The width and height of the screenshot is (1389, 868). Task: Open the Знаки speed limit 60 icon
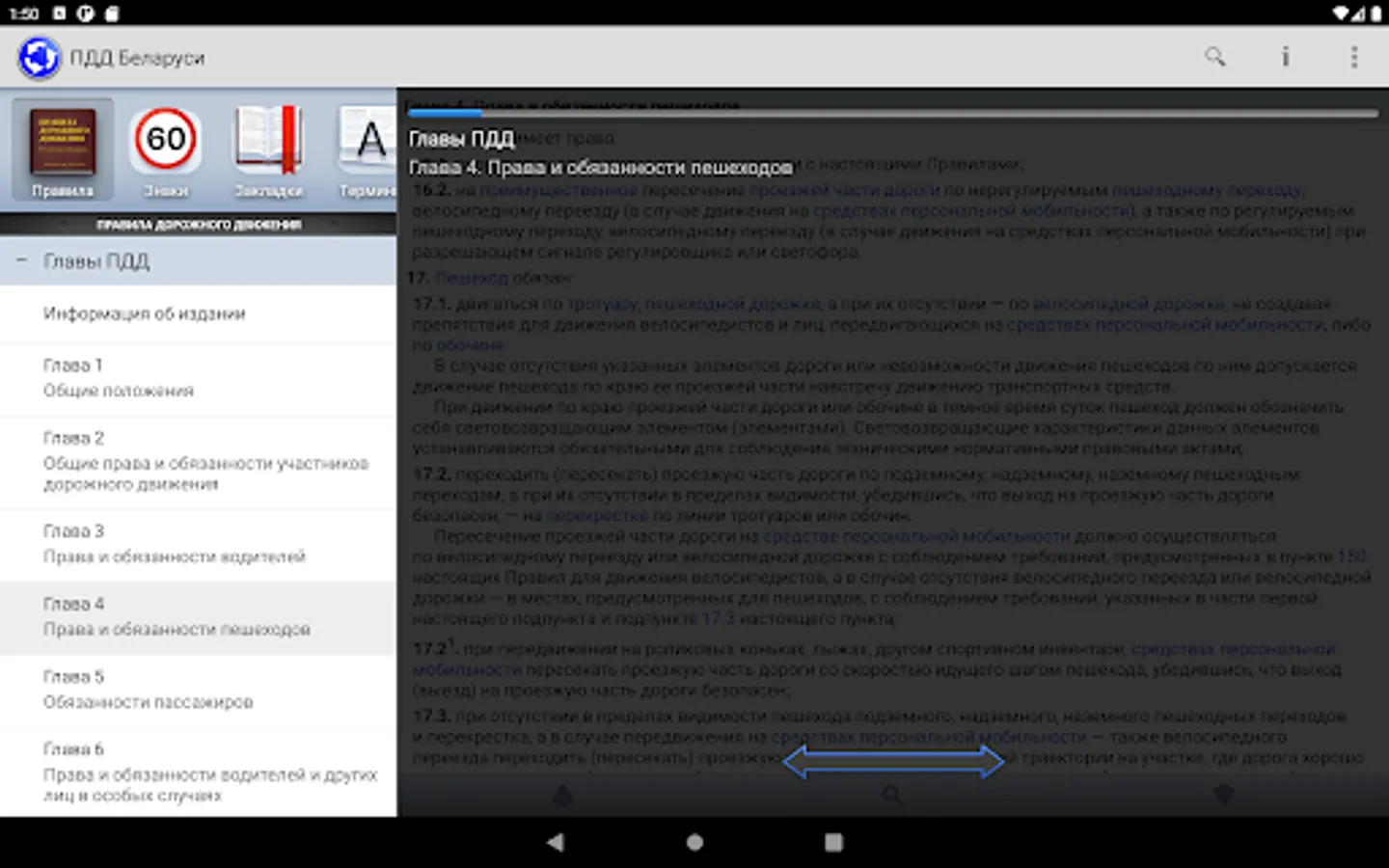click(x=166, y=149)
